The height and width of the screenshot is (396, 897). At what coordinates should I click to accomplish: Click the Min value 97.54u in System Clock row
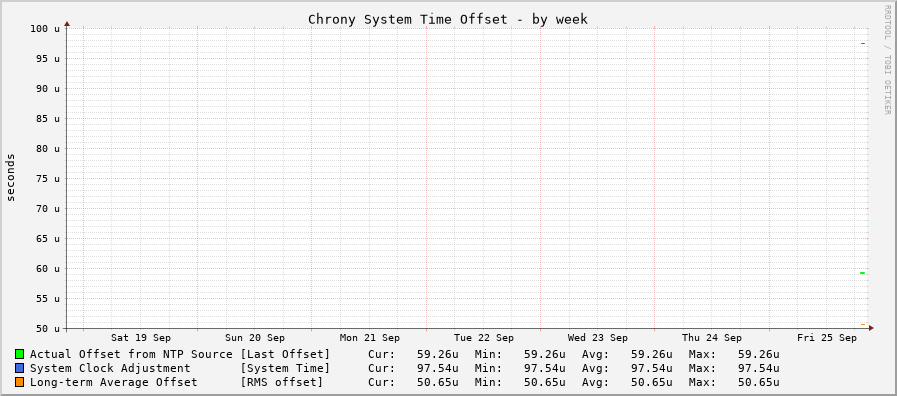[x=545, y=368]
